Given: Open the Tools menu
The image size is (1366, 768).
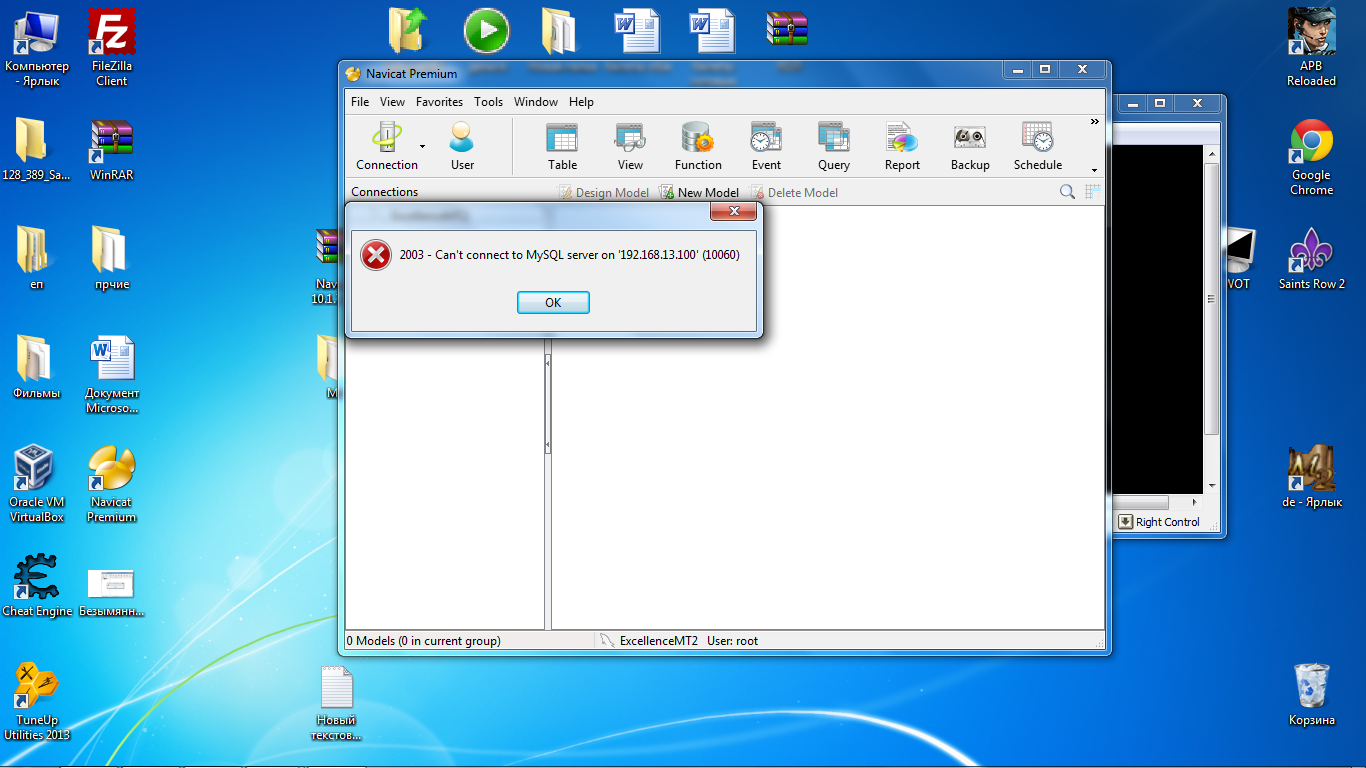Looking at the screenshot, I should point(488,102).
